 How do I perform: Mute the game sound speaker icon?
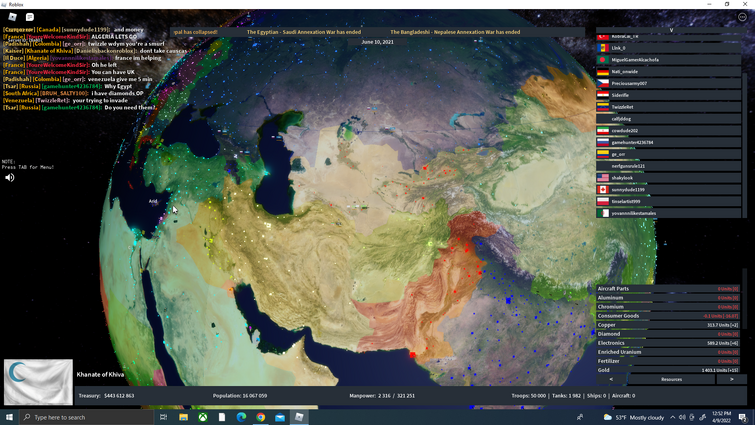point(10,178)
